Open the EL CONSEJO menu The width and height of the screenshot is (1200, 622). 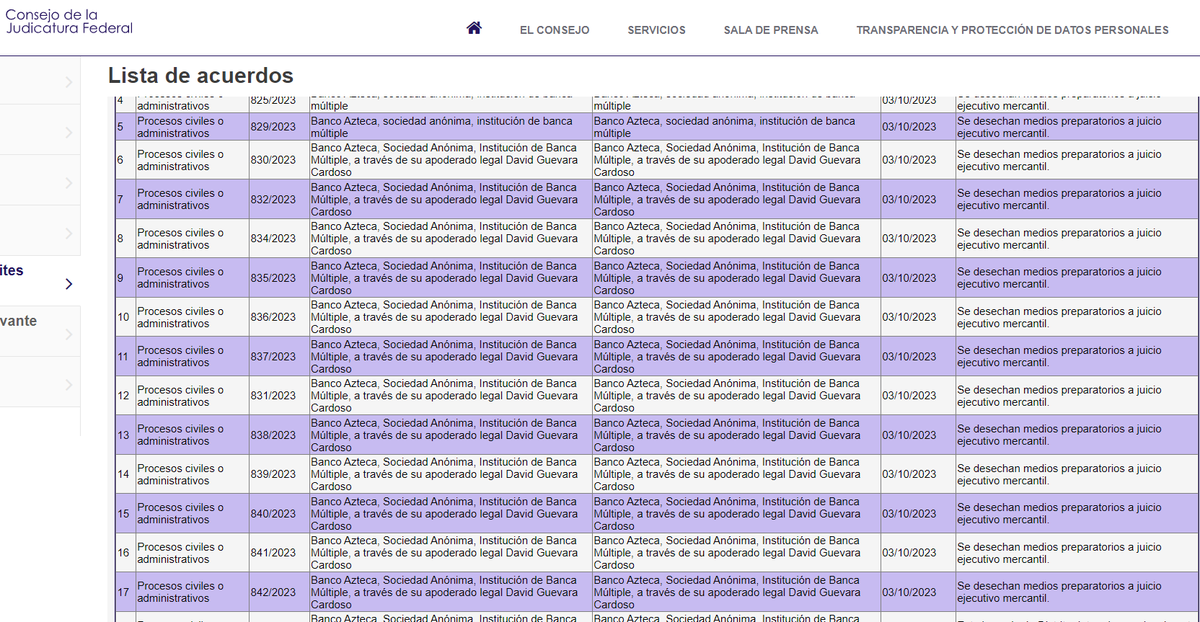[x=554, y=30]
